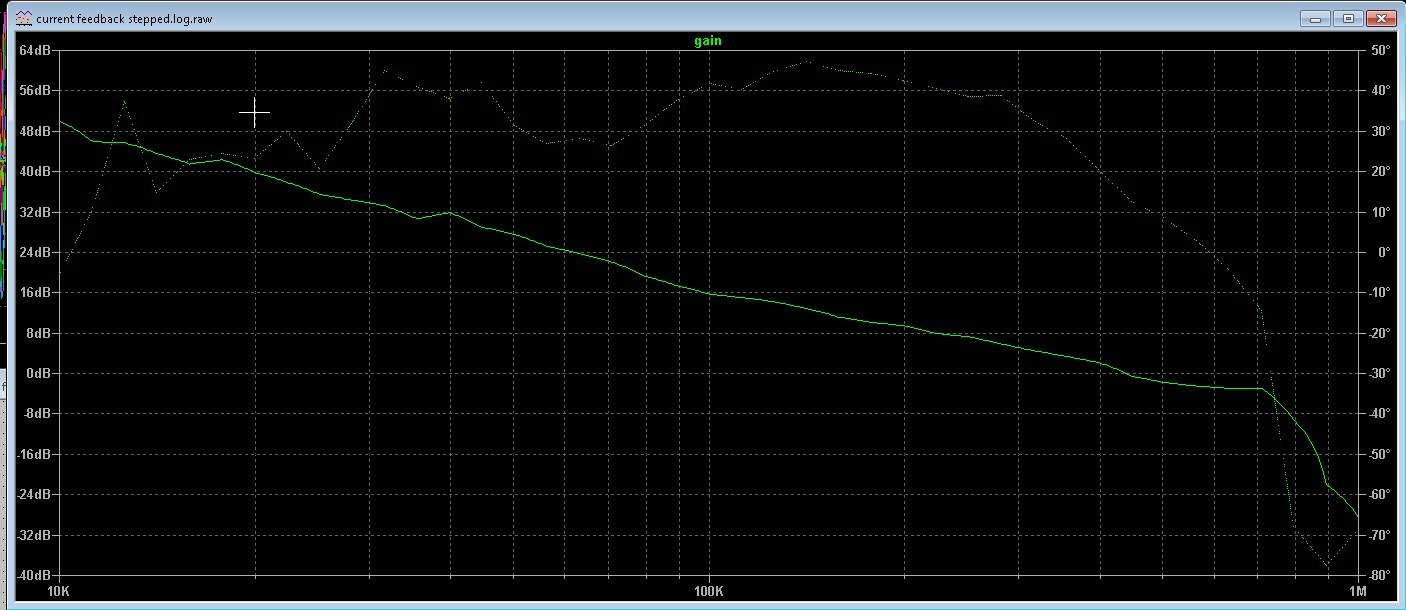
Task: Minimize the current feedback stepped.log.raw window
Action: click(1315, 18)
